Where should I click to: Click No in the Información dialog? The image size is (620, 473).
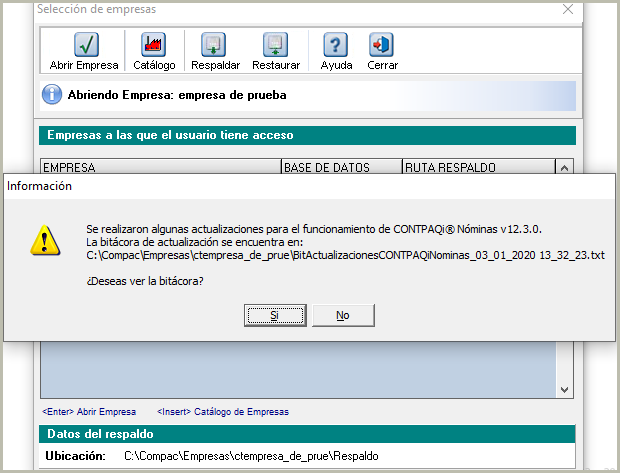click(x=343, y=315)
